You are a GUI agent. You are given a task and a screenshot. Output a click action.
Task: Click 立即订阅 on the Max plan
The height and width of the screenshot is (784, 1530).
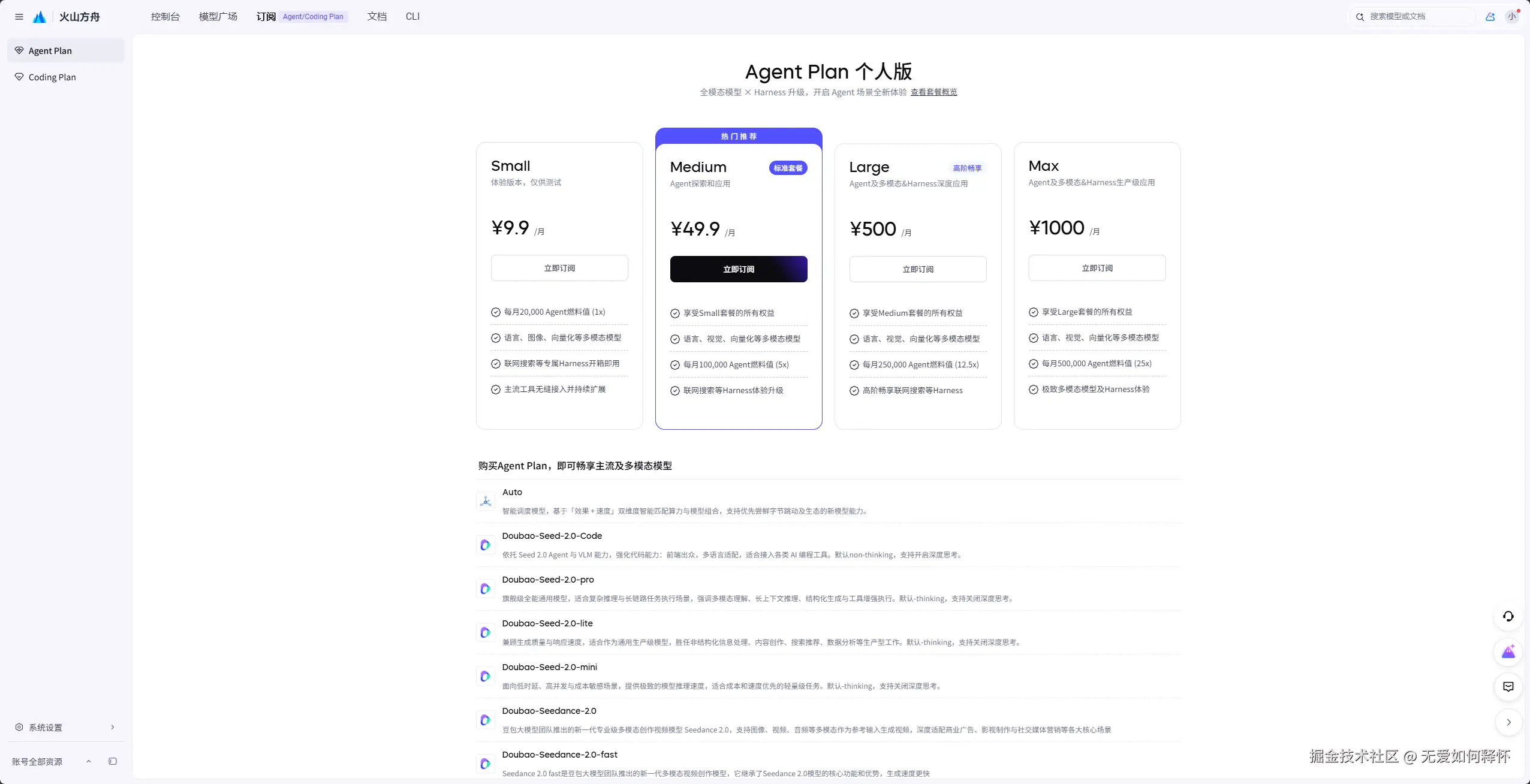(x=1097, y=268)
